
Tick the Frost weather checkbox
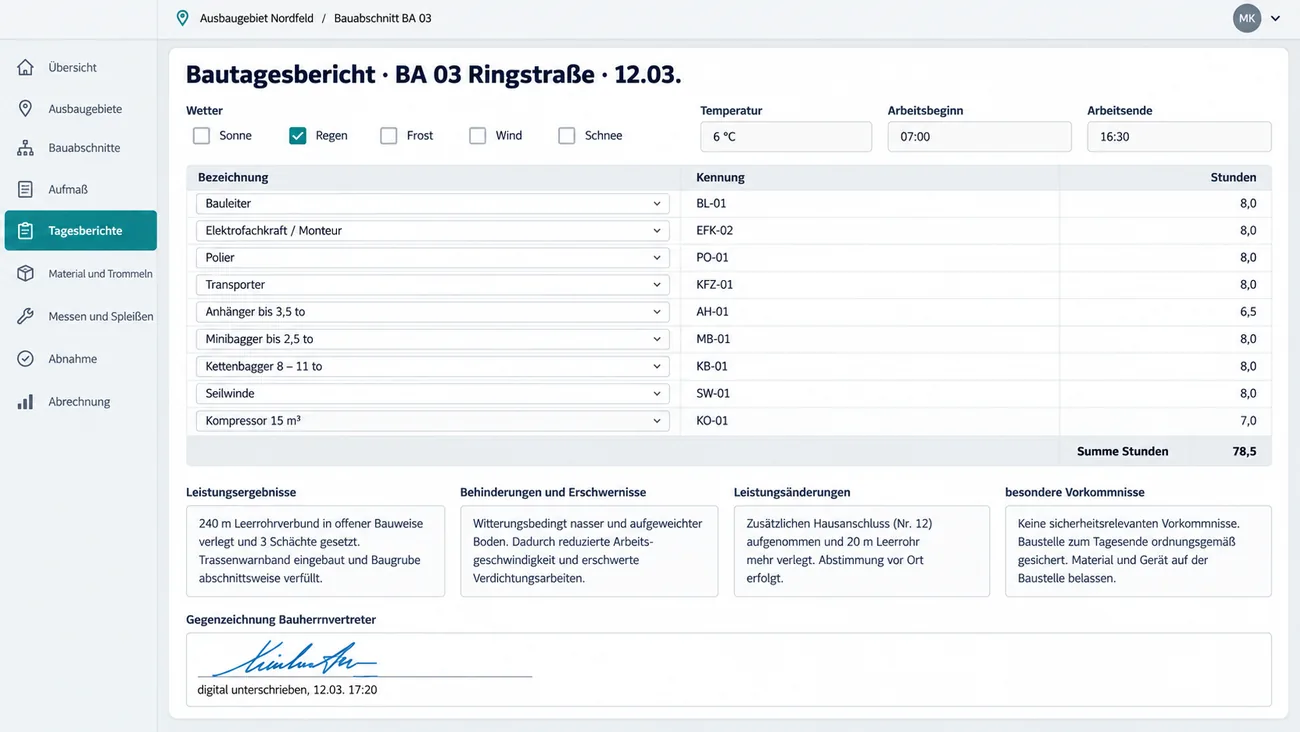(x=389, y=135)
